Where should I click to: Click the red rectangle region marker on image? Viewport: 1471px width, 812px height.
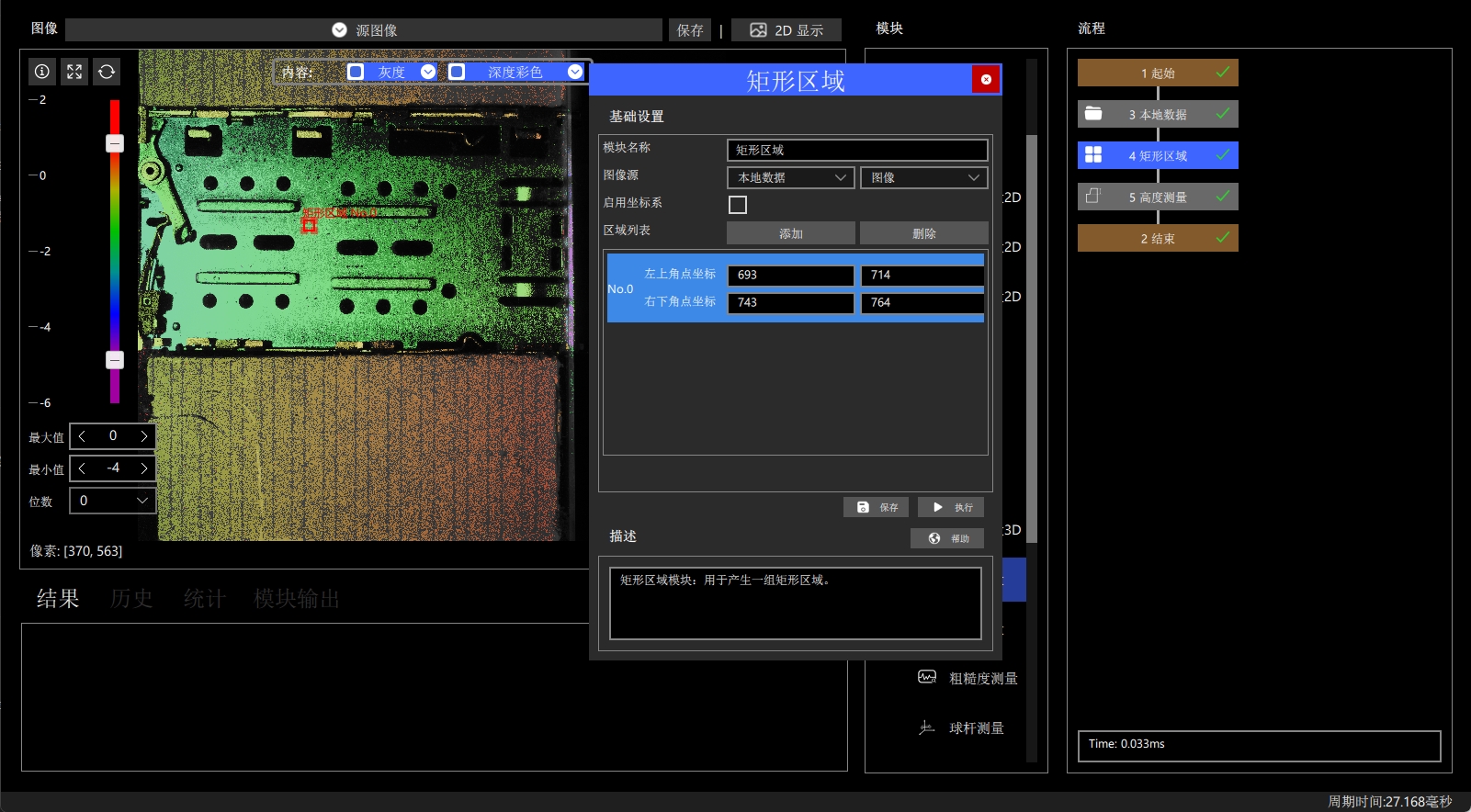[x=310, y=224]
